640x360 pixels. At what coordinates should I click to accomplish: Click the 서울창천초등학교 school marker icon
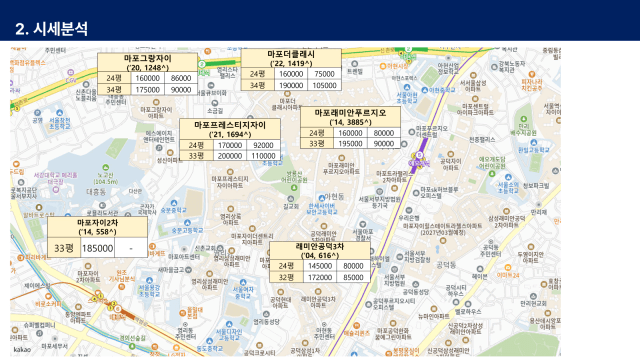[x=60, y=113]
